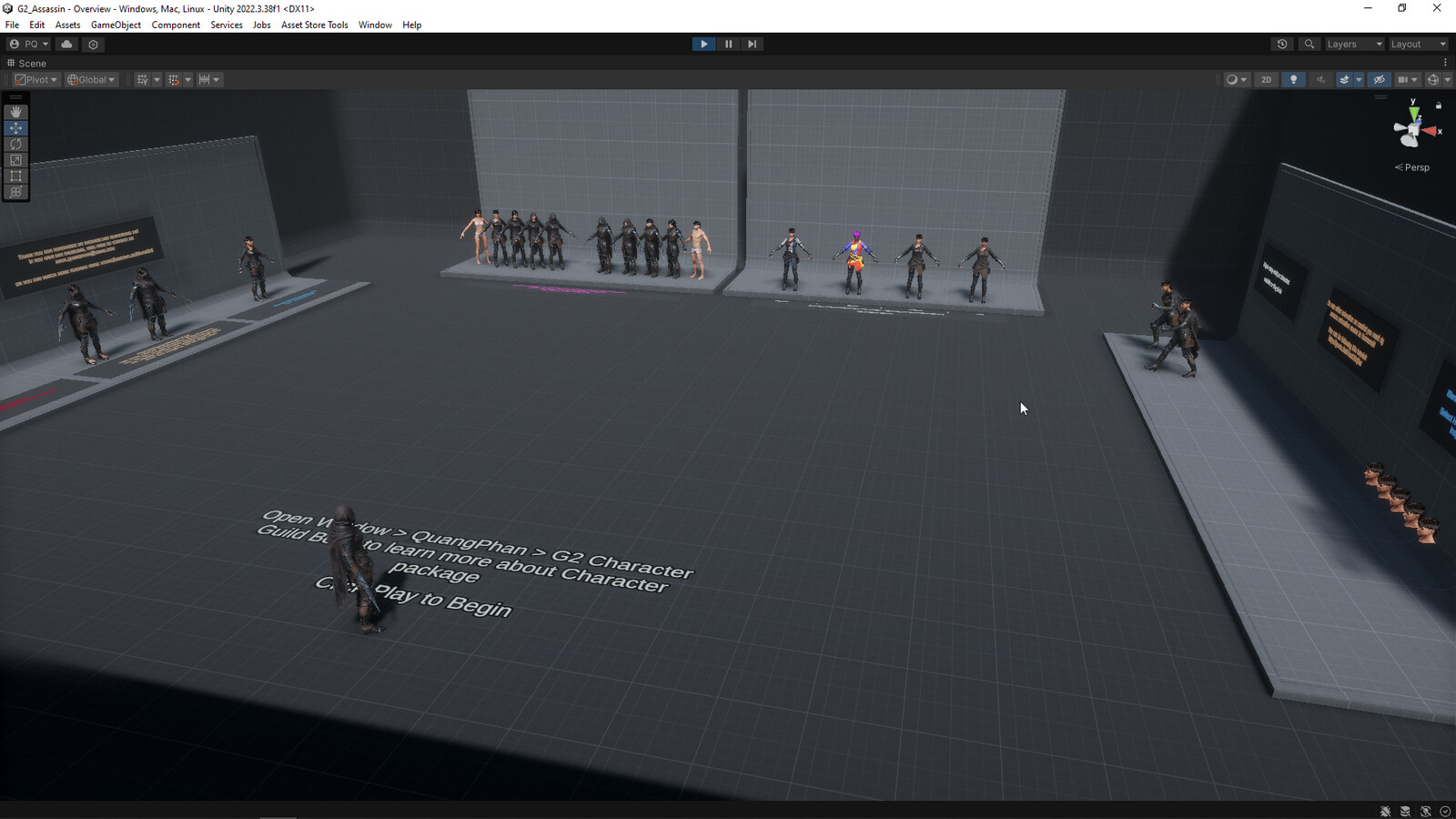This screenshot has width=1456, height=819.
Task: Open the Unity Version Control hexagon icon
Action: [x=93, y=44]
